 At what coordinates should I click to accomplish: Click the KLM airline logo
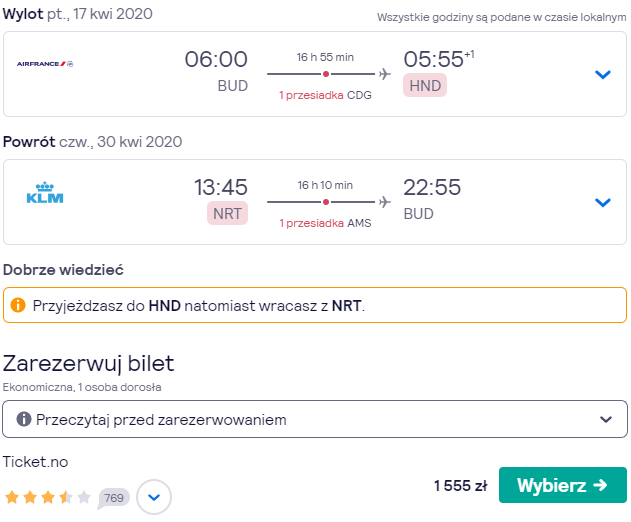coord(45,193)
